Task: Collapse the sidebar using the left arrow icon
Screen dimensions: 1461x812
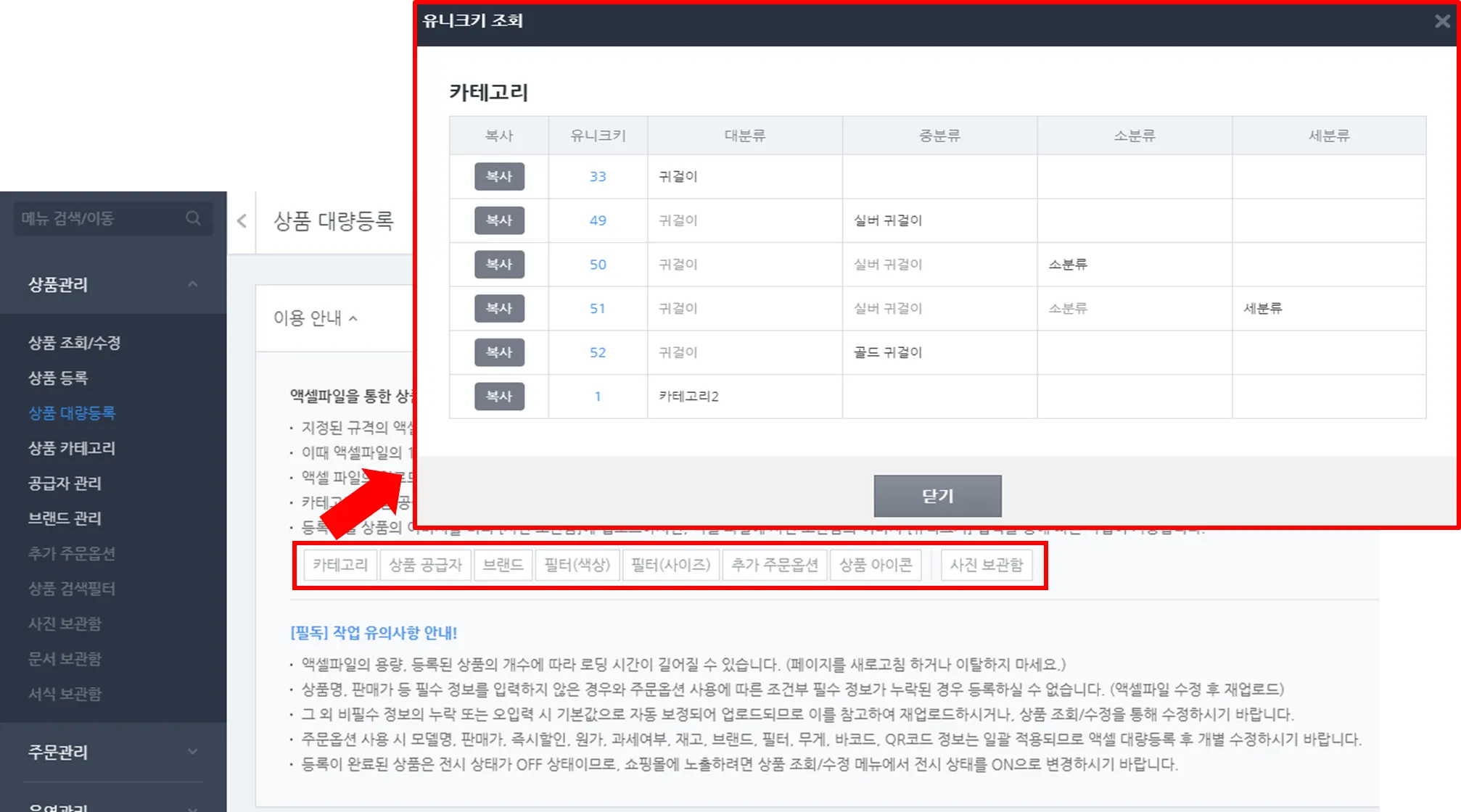Action: pyautogui.click(x=242, y=221)
